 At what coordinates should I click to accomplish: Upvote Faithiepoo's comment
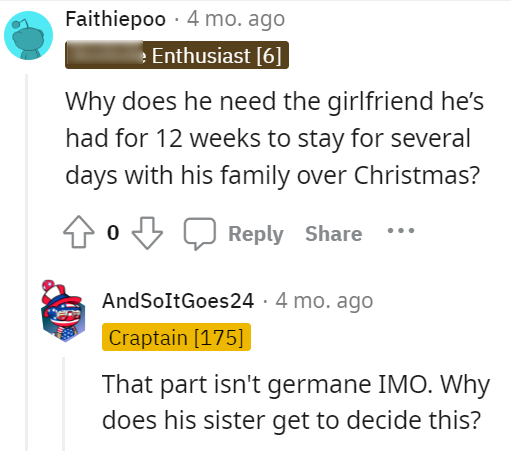tap(79, 232)
